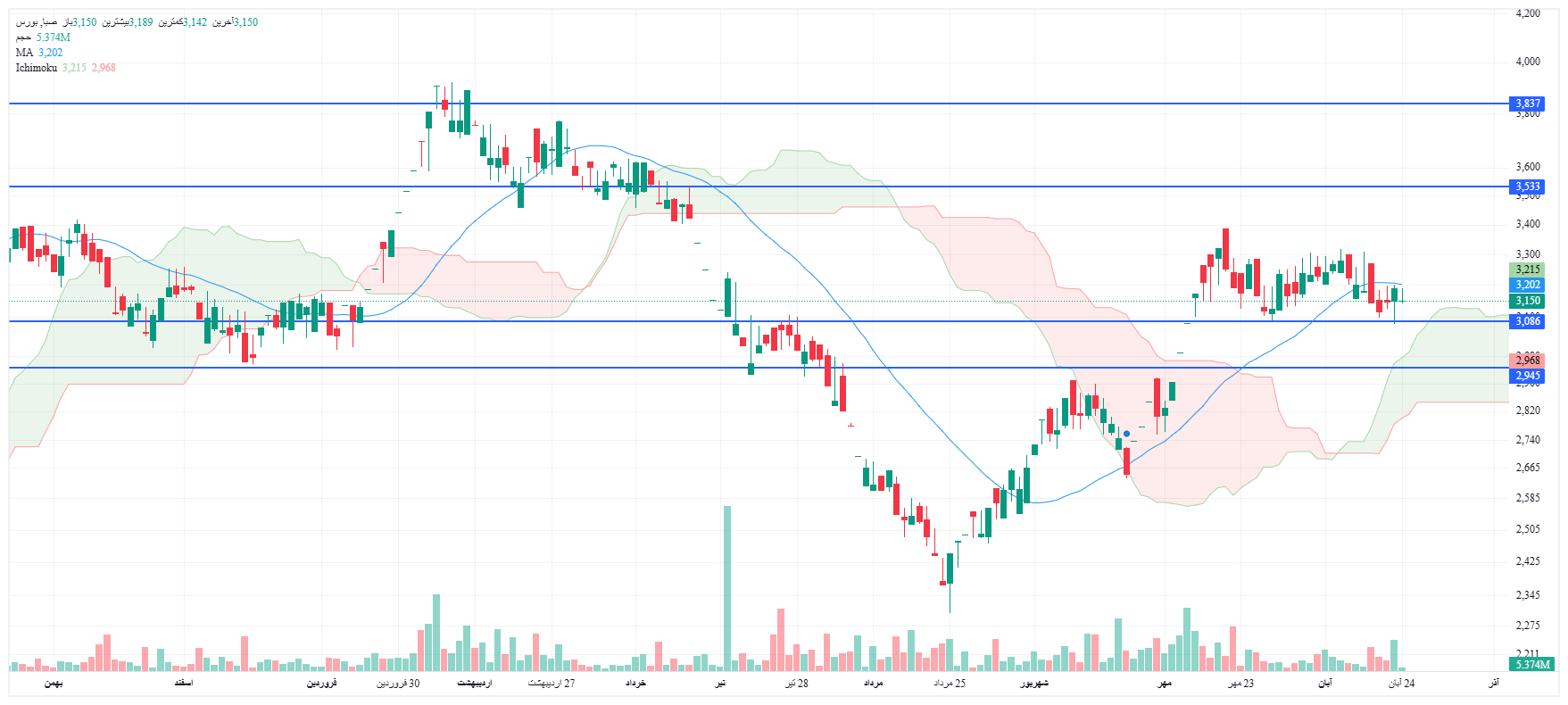Click the green 3,215 Ichimoku value tag
The image size is (1568, 705).
click(1528, 270)
